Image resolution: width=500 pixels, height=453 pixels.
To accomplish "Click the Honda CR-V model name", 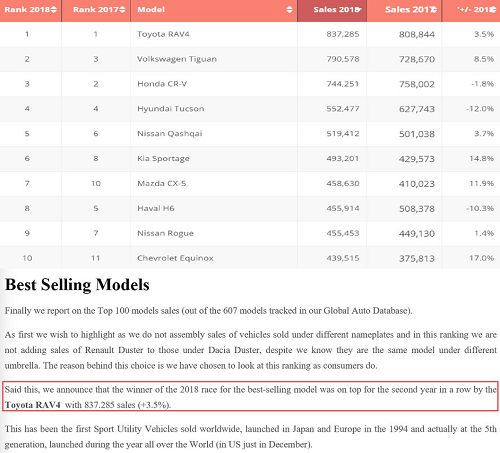I will 162,84.
